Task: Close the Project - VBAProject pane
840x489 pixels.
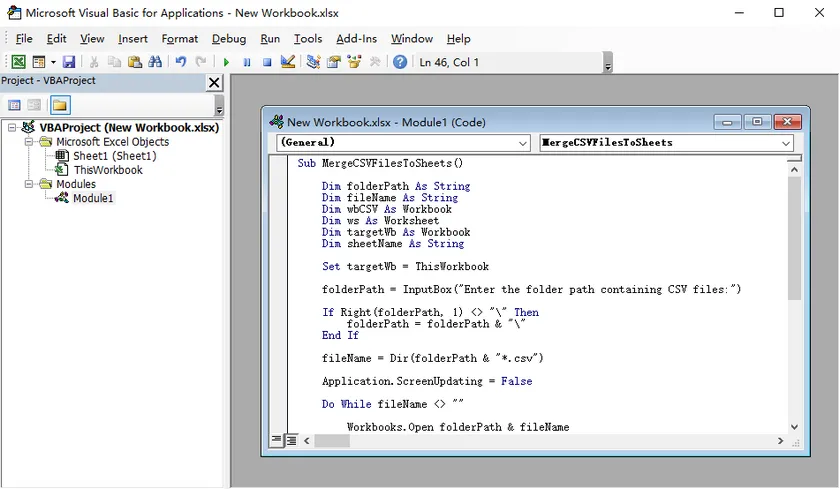Action: tap(214, 82)
